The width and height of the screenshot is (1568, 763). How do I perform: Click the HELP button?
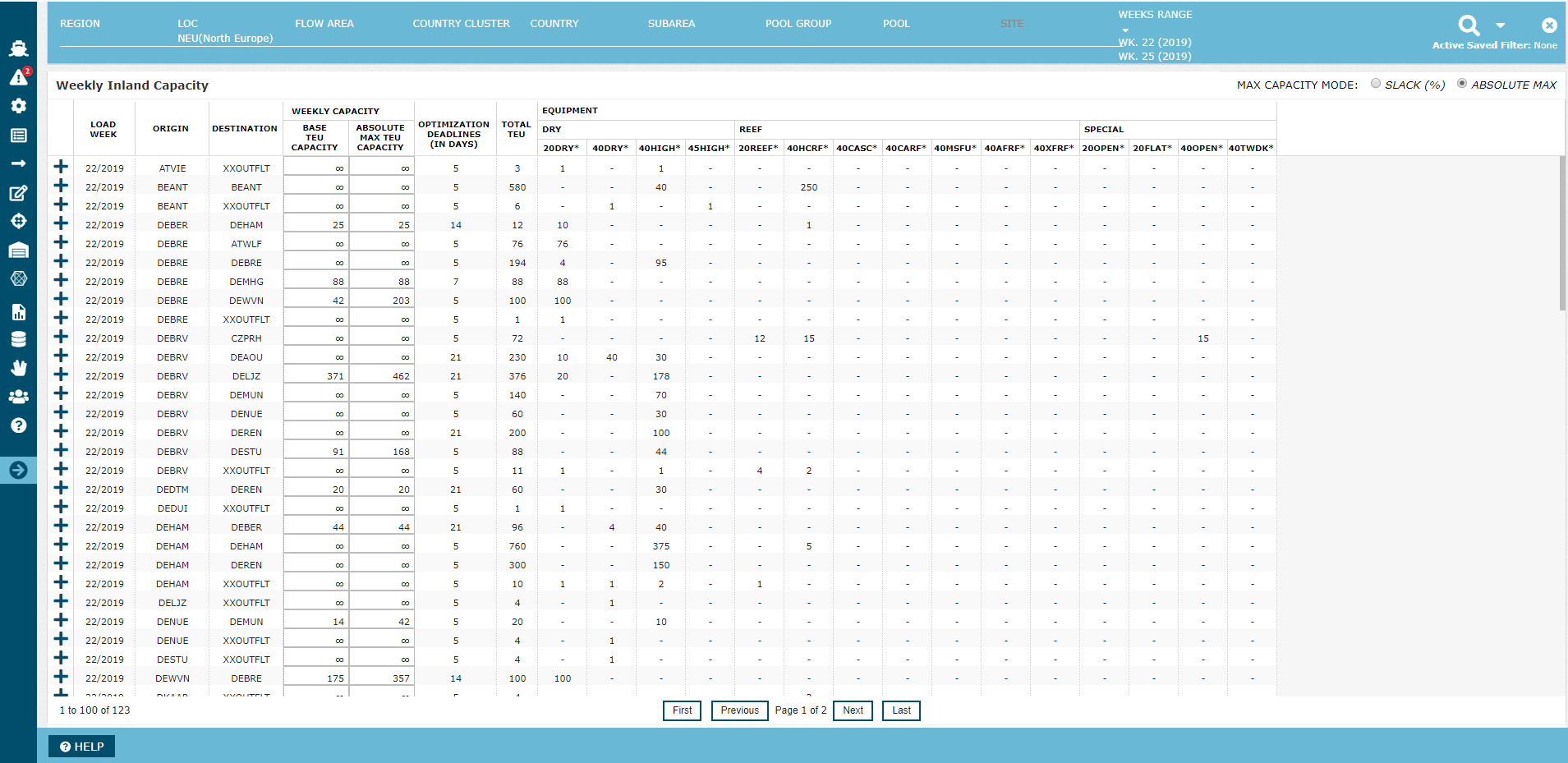pos(82,747)
